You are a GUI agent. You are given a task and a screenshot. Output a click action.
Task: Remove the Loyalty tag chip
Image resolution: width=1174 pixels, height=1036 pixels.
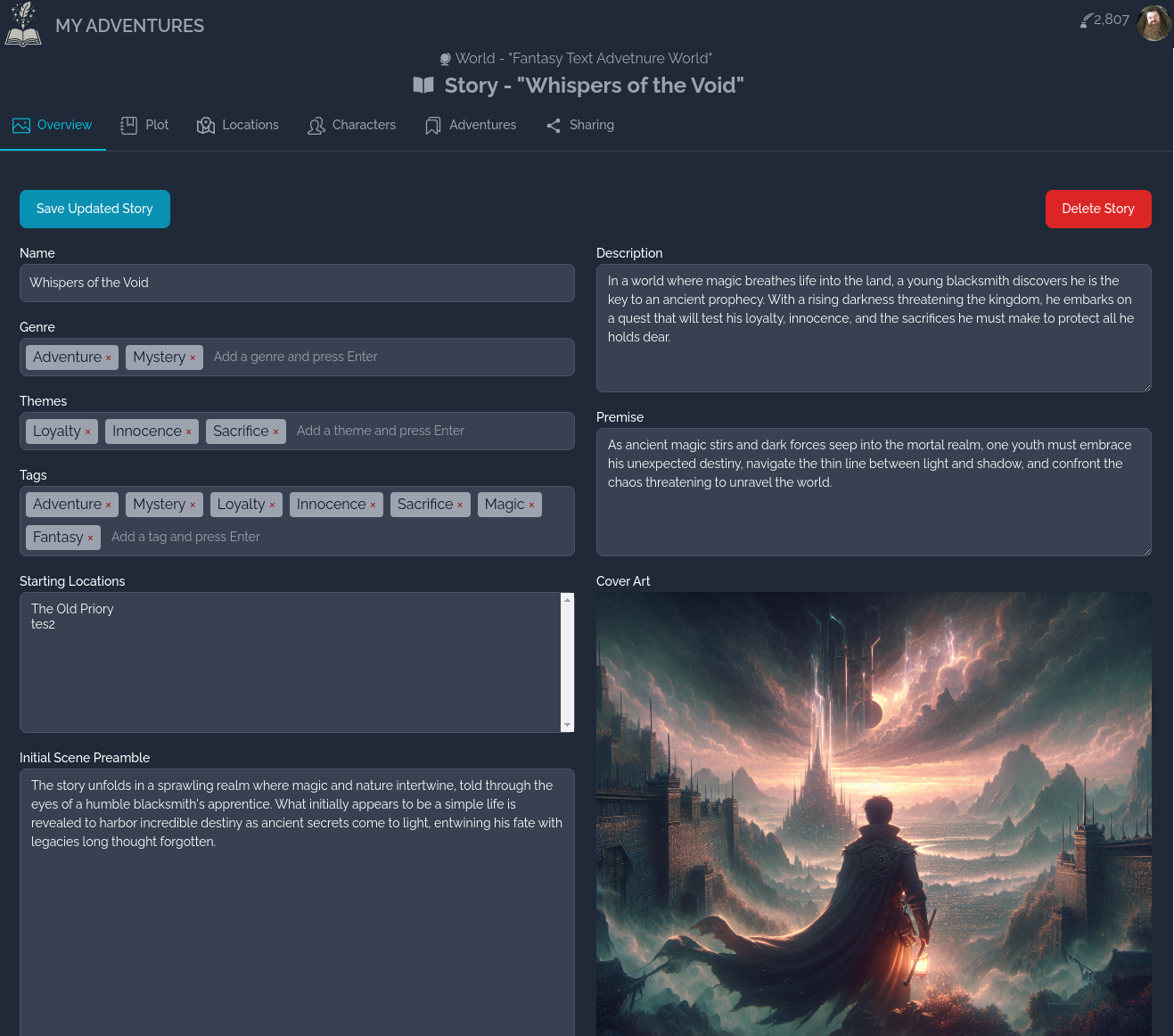(x=272, y=505)
